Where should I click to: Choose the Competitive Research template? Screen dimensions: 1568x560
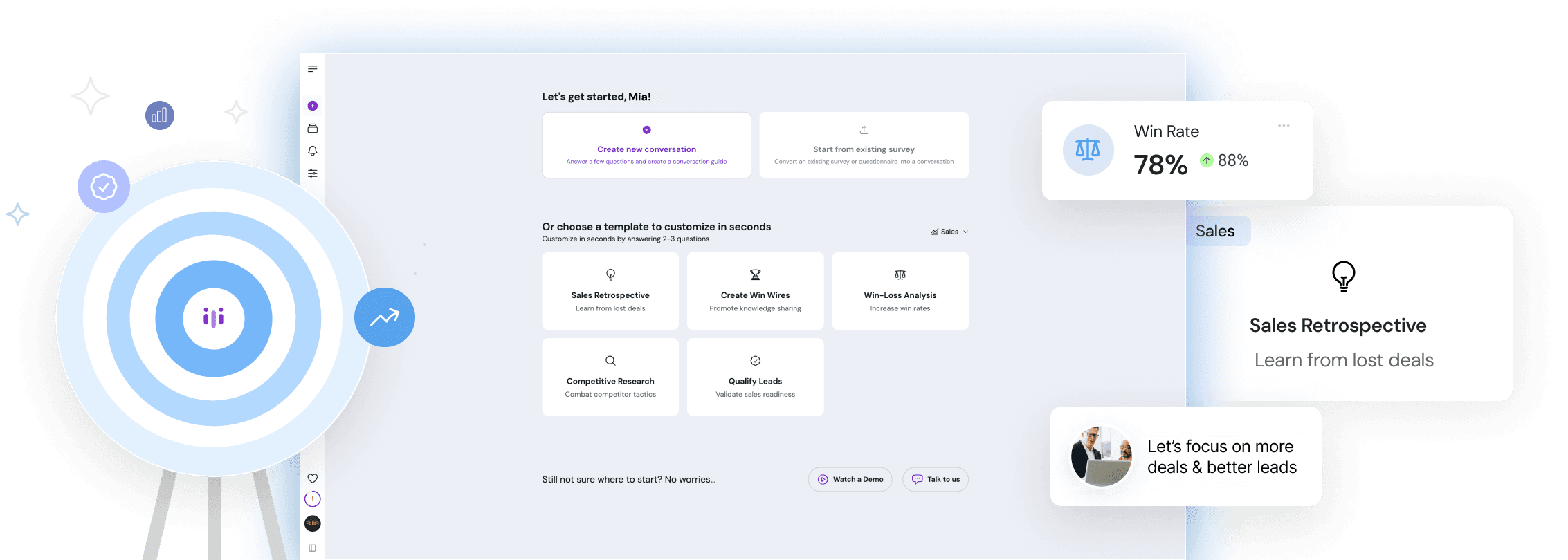[610, 377]
